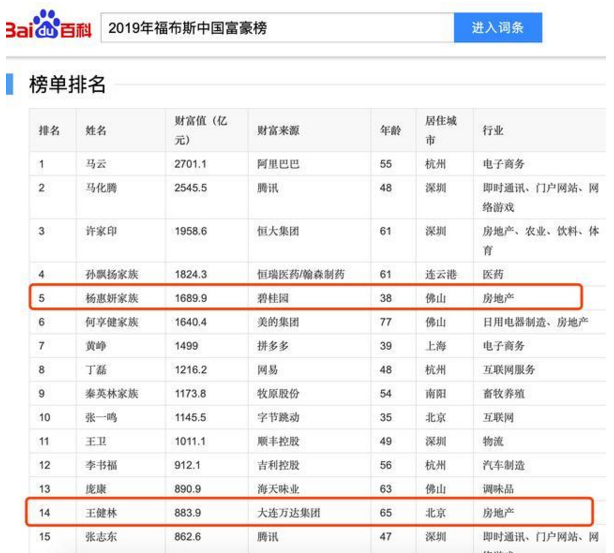Click the 进入词条 button
Screen dimensions: 614x553
point(498,27)
